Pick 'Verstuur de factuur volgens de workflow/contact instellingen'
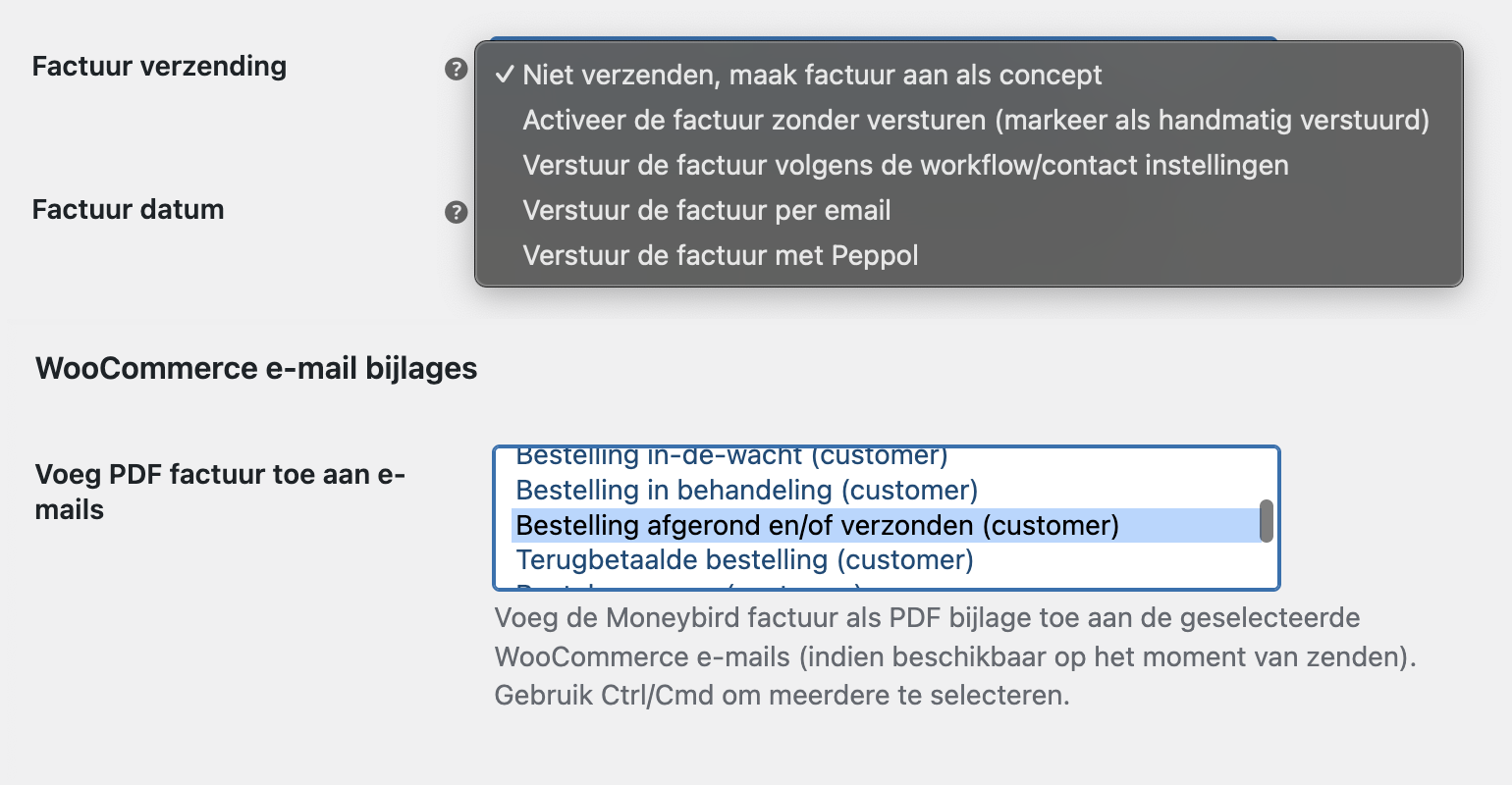The width and height of the screenshot is (1512, 785). [905, 165]
